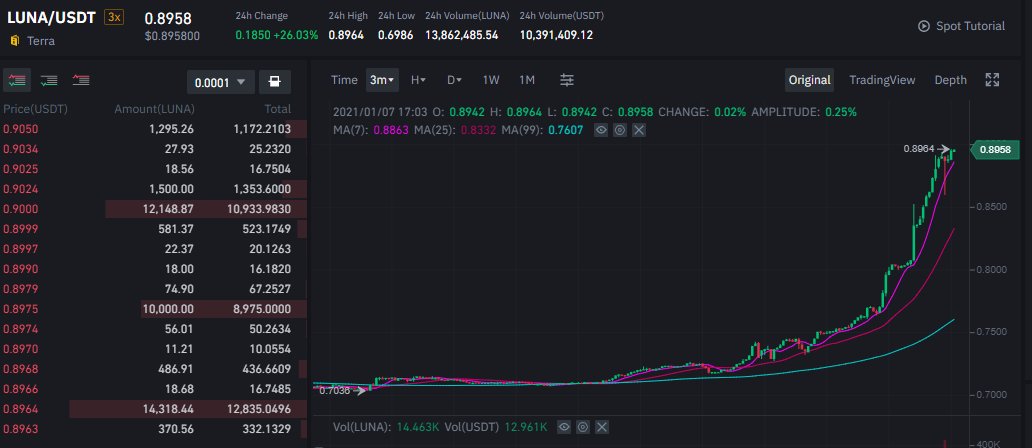Expand the H hourly interval dropdown

click(419, 80)
